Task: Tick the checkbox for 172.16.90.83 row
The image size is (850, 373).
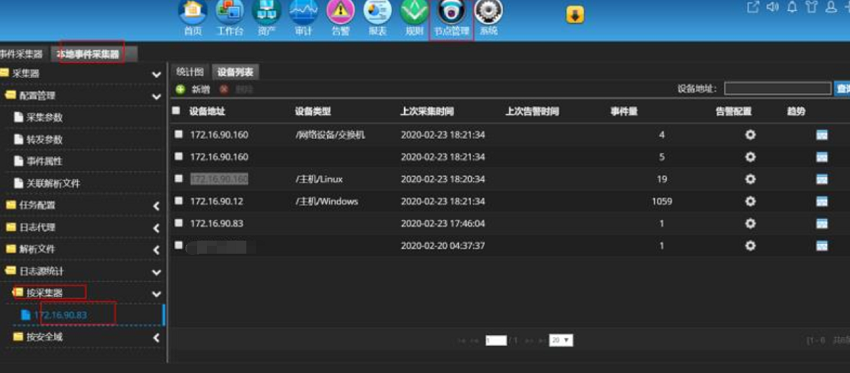Action: [x=178, y=223]
